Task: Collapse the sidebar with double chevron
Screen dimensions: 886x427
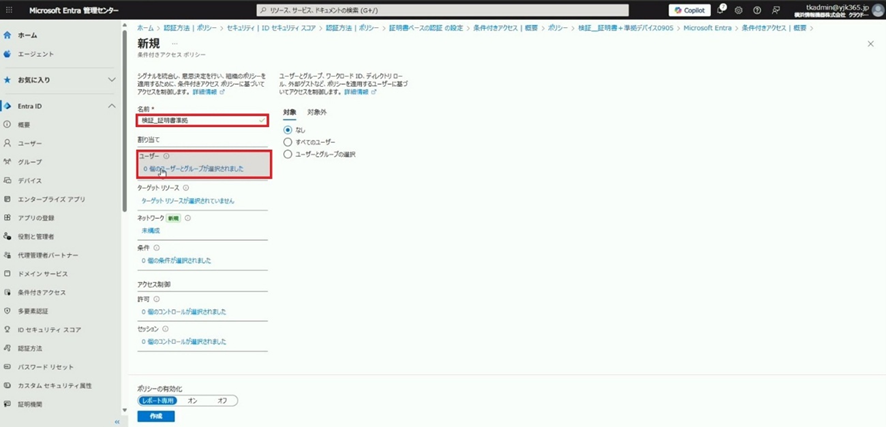Action: [x=117, y=421]
